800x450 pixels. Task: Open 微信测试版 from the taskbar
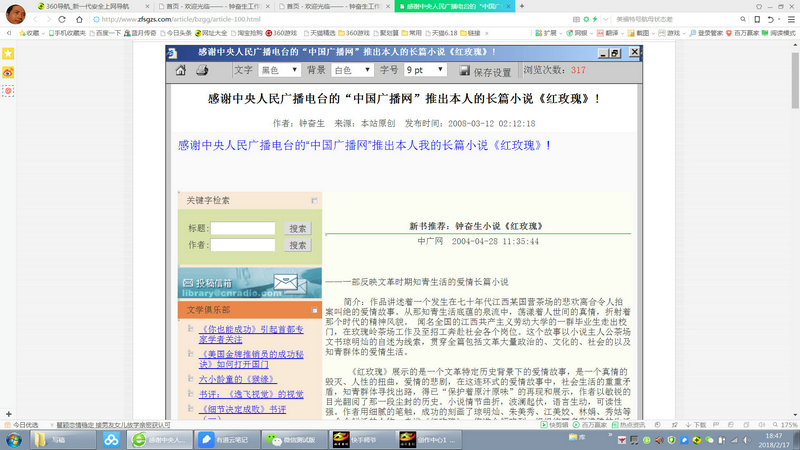pos(294,440)
